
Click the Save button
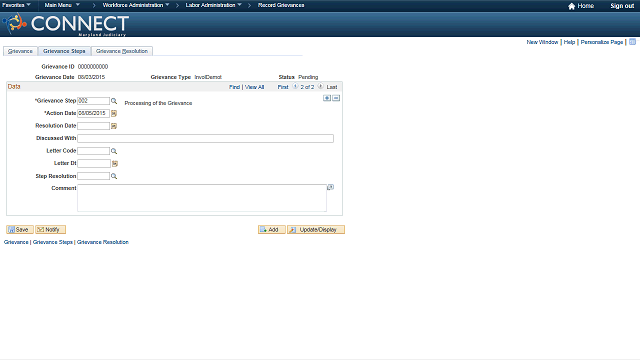click(20, 229)
